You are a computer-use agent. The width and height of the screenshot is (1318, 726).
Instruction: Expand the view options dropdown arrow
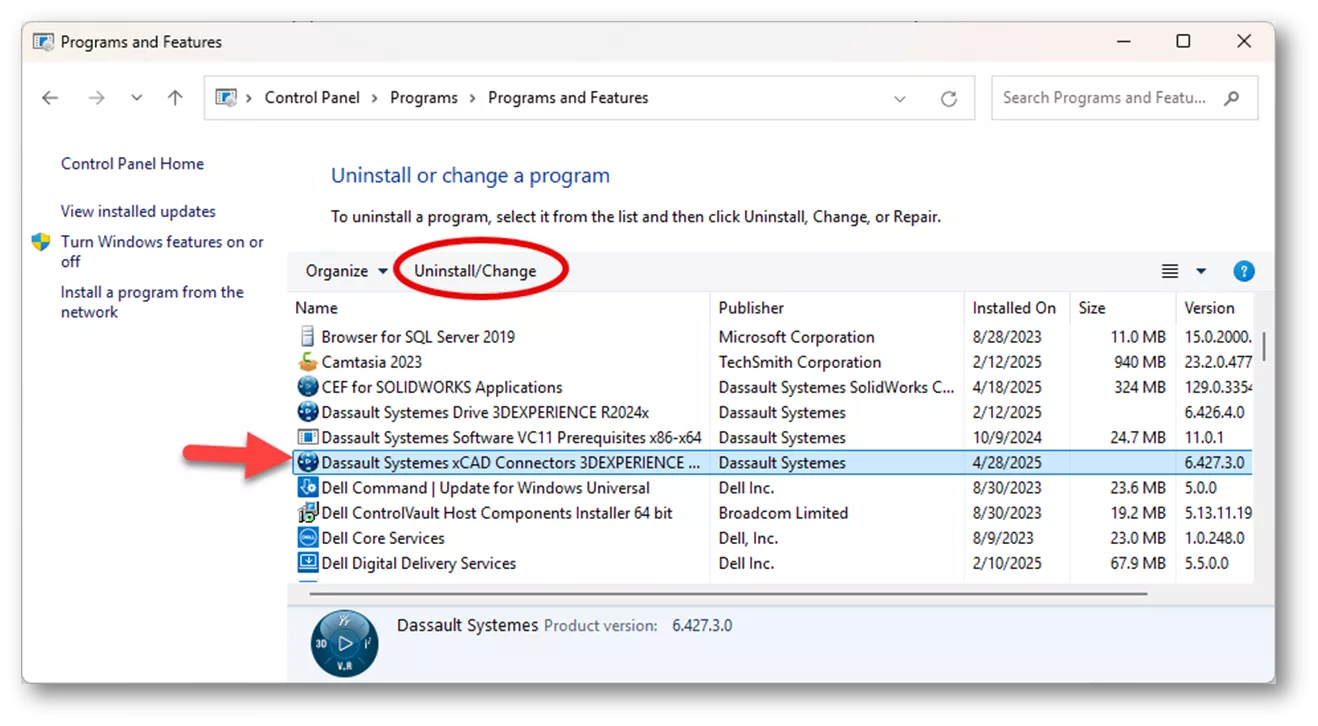tap(1201, 271)
